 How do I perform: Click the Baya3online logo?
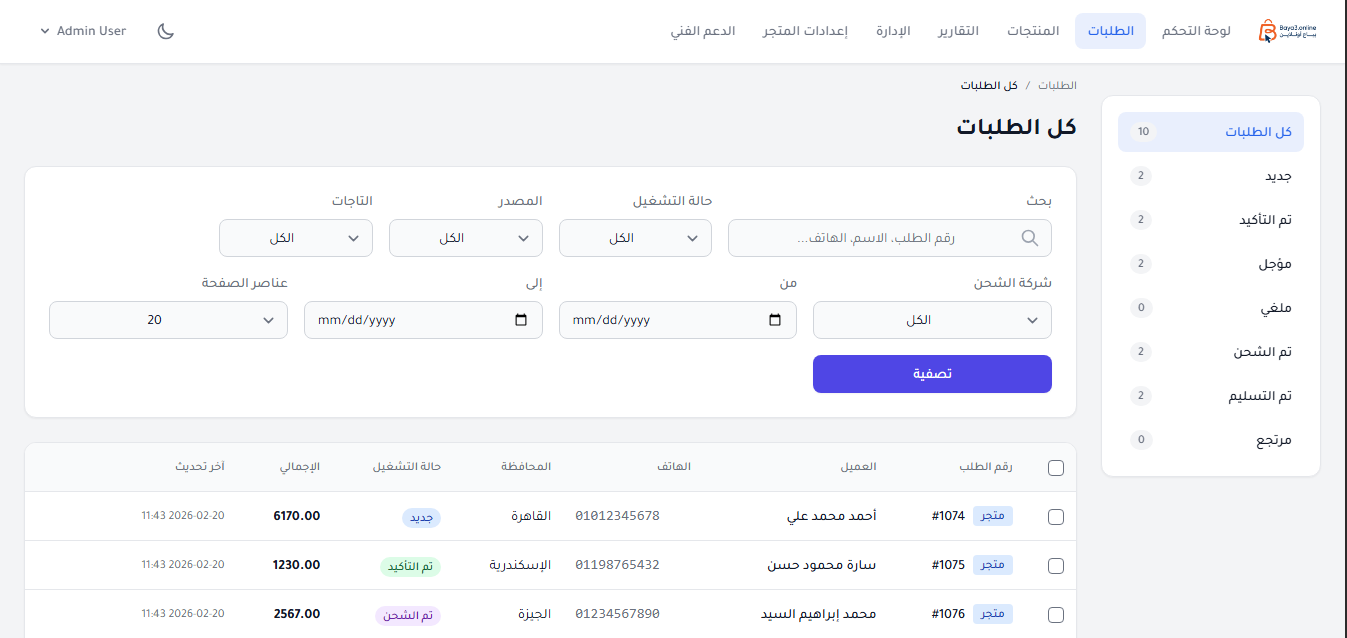(x=1289, y=30)
